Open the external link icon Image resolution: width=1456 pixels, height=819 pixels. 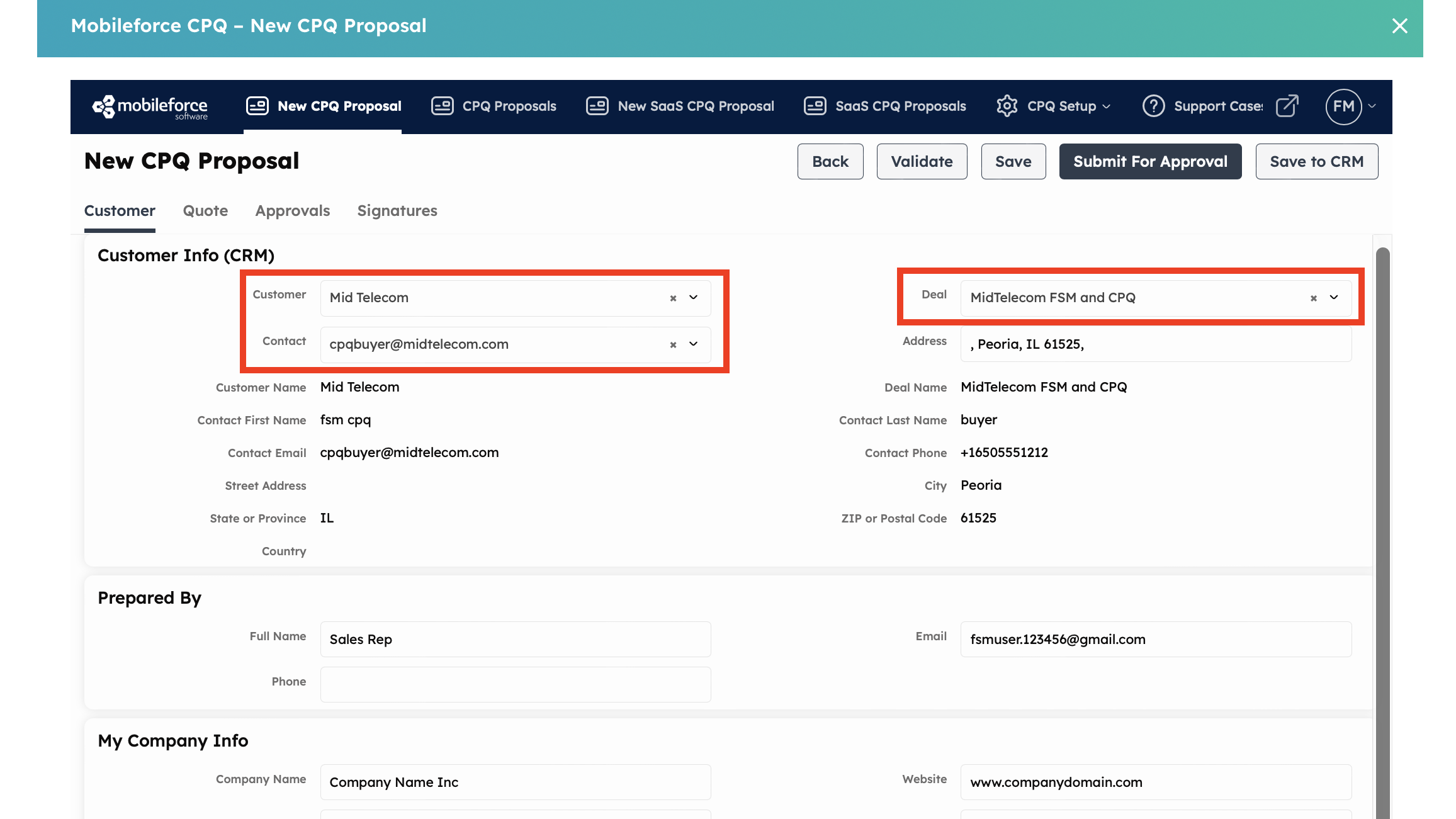point(1287,106)
